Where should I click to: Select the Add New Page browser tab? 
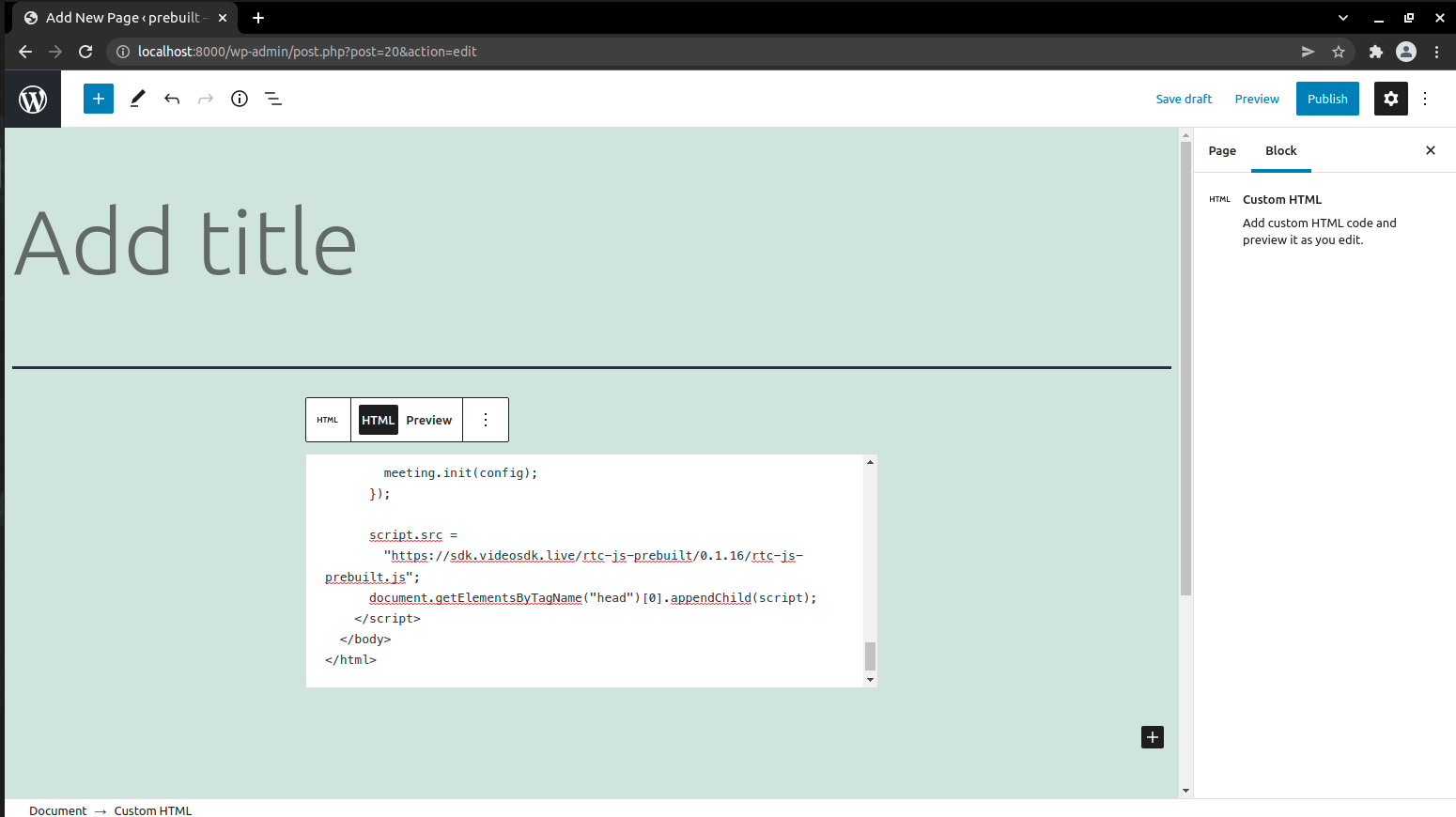point(123,18)
